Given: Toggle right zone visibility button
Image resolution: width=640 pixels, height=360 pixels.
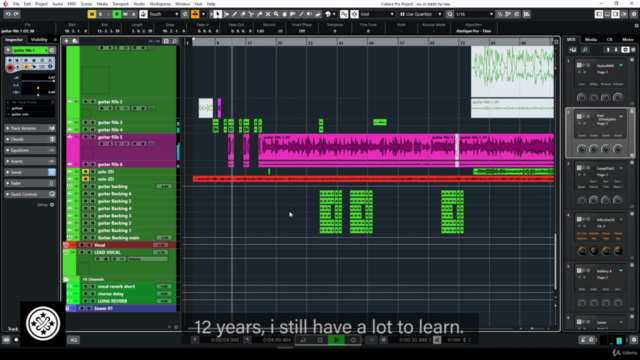Looking at the screenshot, I should [x=616, y=14].
